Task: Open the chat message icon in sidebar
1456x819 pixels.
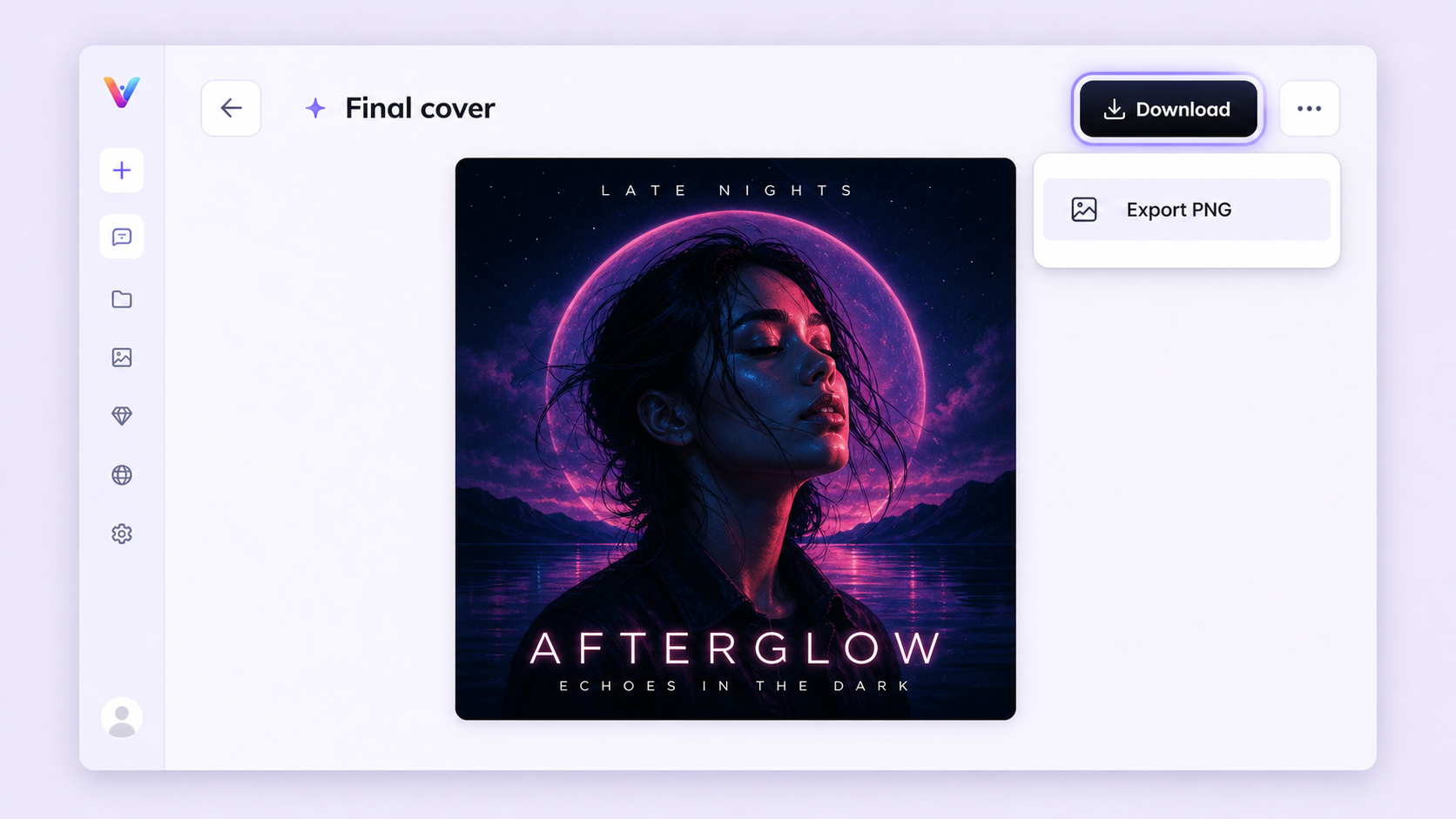Action: pos(122,237)
